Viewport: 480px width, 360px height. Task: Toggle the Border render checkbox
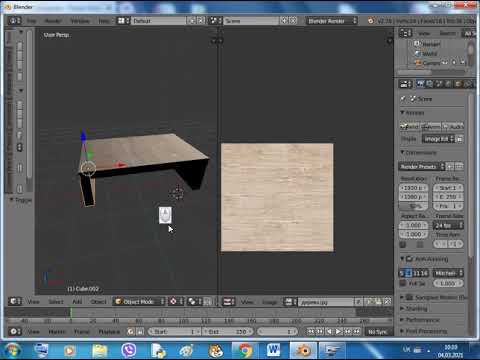[403, 245]
